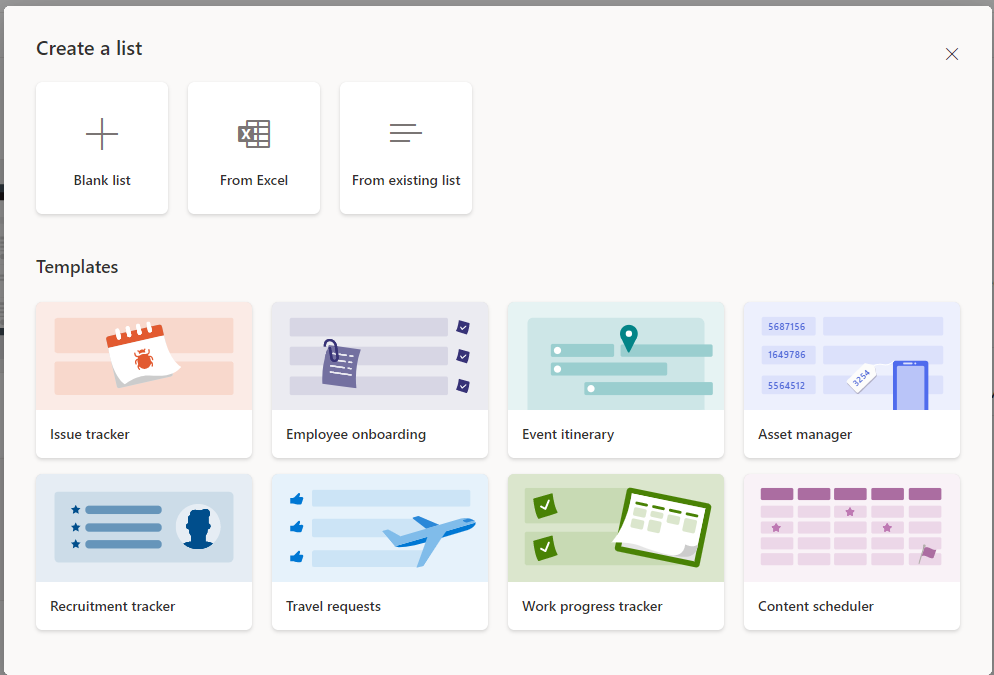Click the "Templates" section heading

point(77,267)
